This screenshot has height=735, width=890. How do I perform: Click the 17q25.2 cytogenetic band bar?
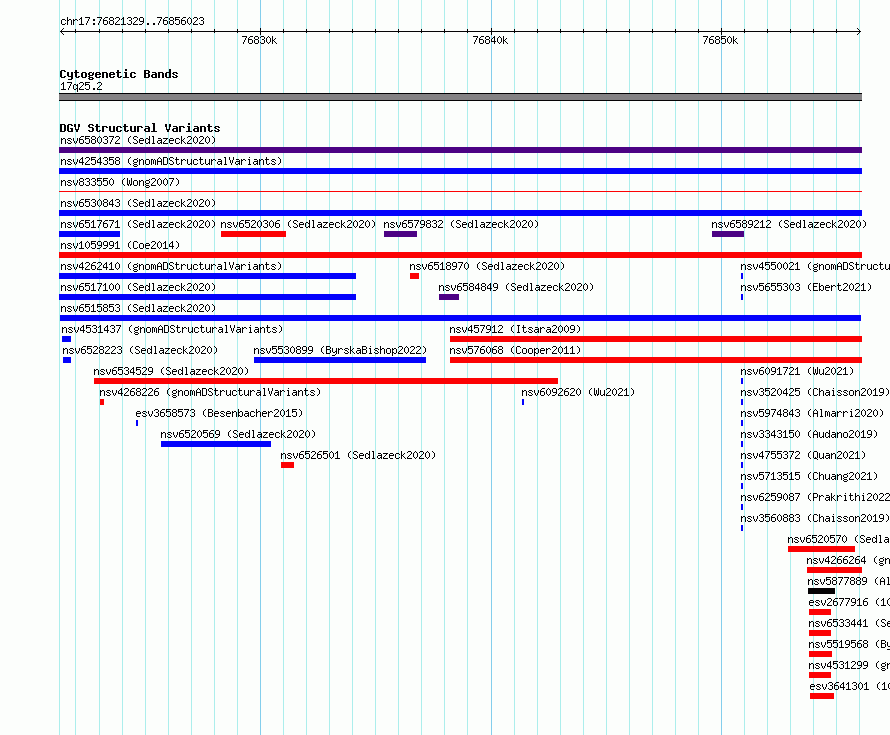(x=460, y=97)
